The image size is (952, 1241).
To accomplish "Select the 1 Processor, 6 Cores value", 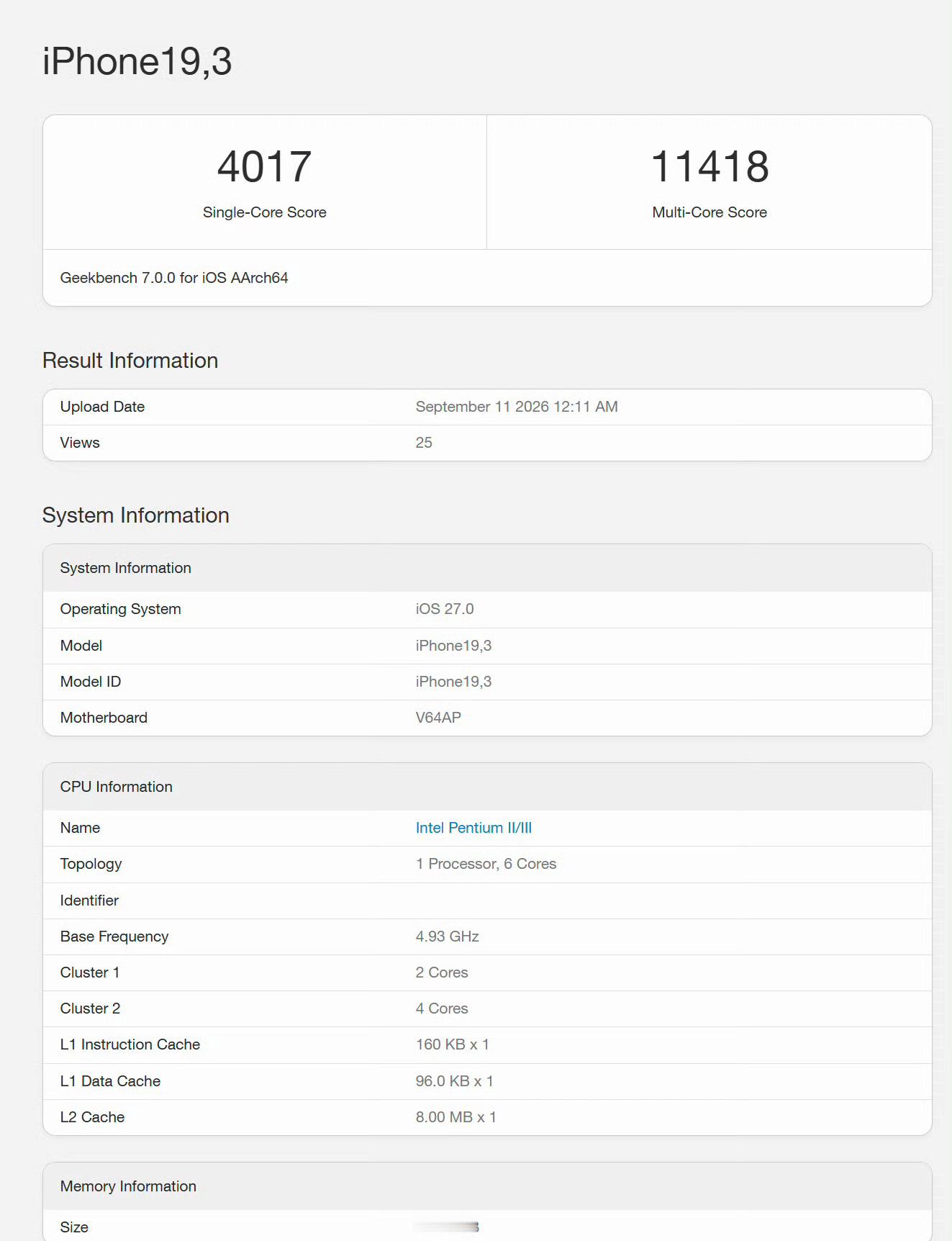I will [x=486, y=864].
